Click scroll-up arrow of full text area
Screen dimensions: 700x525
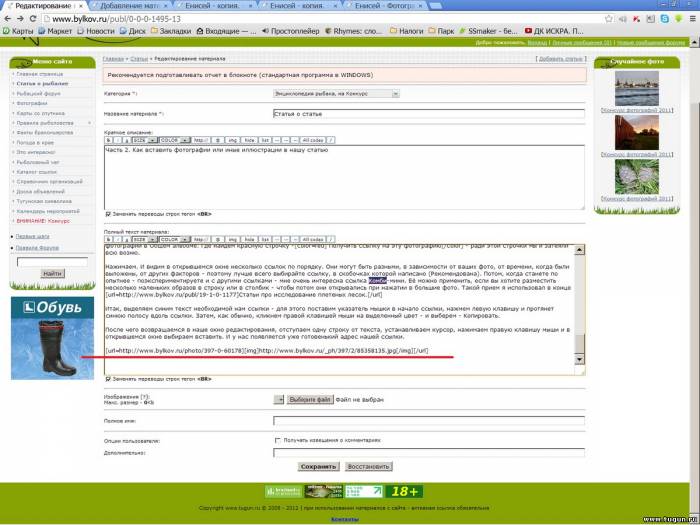click(579, 250)
